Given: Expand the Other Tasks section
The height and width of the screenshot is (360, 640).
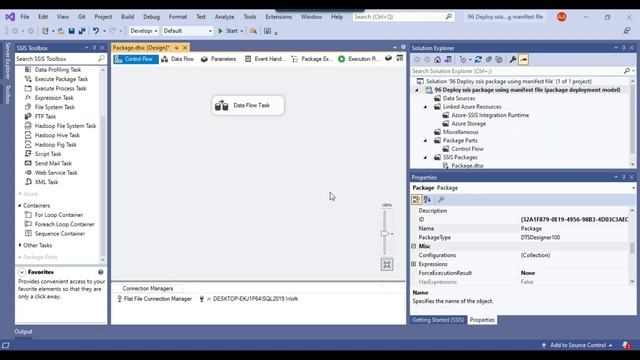Looking at the screenshot, I should (20, 245).
